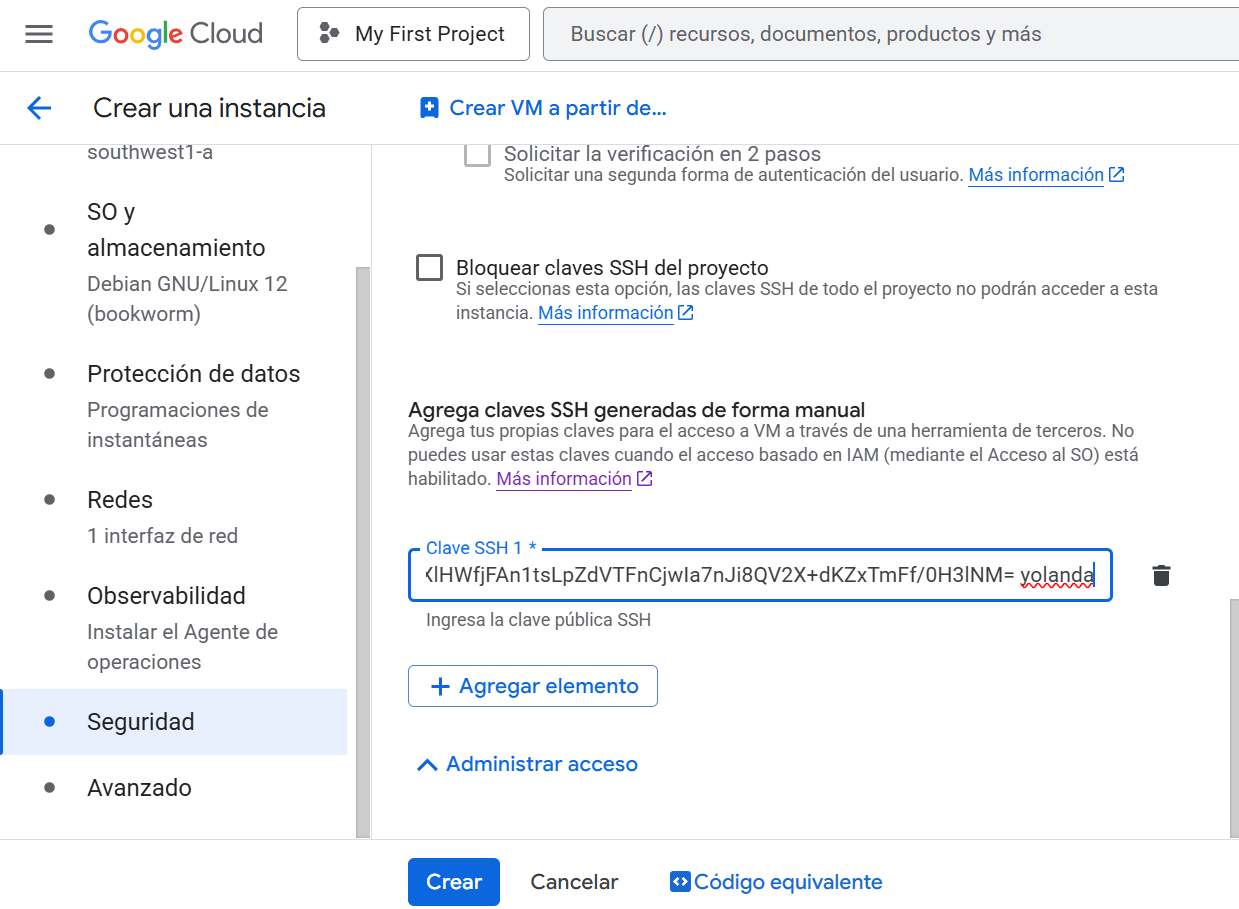
Task: Click the Cancelar button
Action: coord(574,882)
